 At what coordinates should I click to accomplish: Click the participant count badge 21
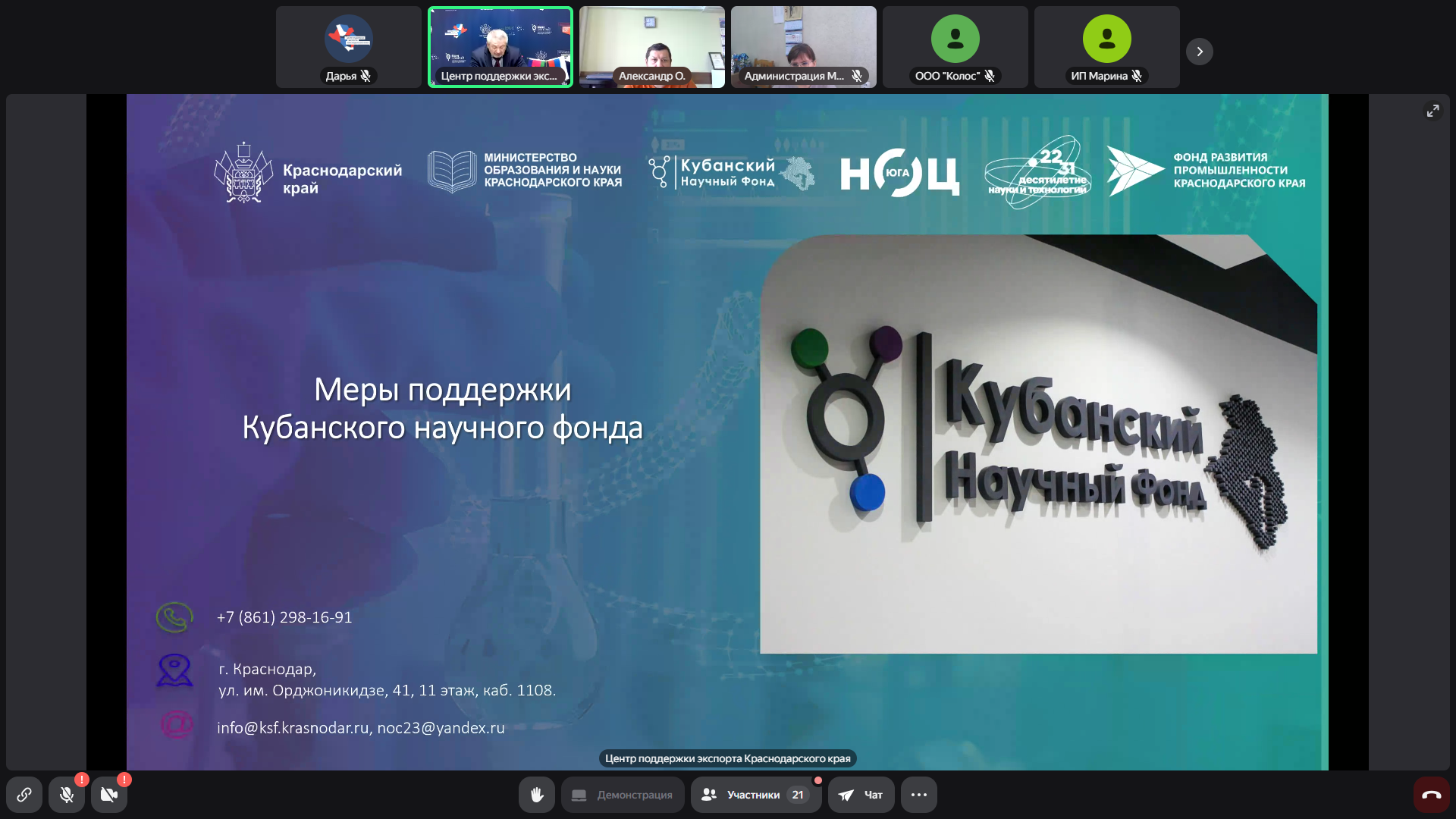798,795
